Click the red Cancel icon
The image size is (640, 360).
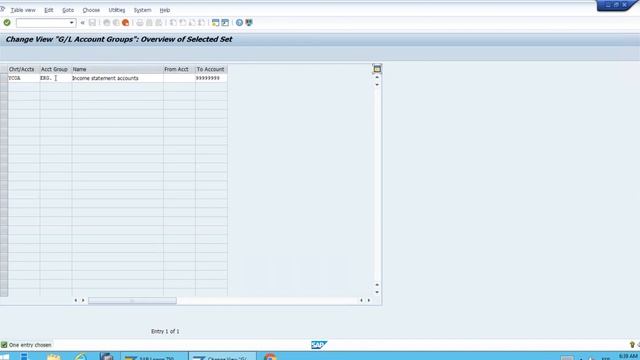[x=125, y=22]
